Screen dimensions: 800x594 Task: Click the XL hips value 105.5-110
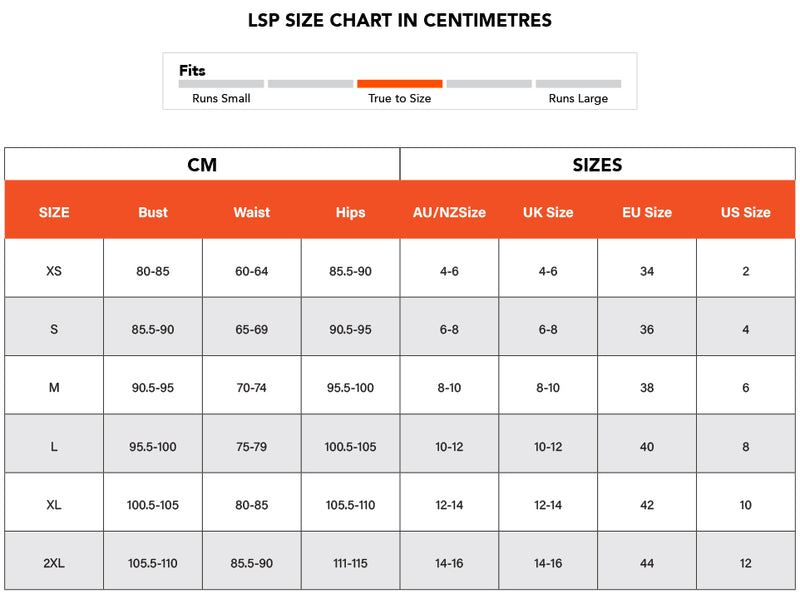[351, 505]
